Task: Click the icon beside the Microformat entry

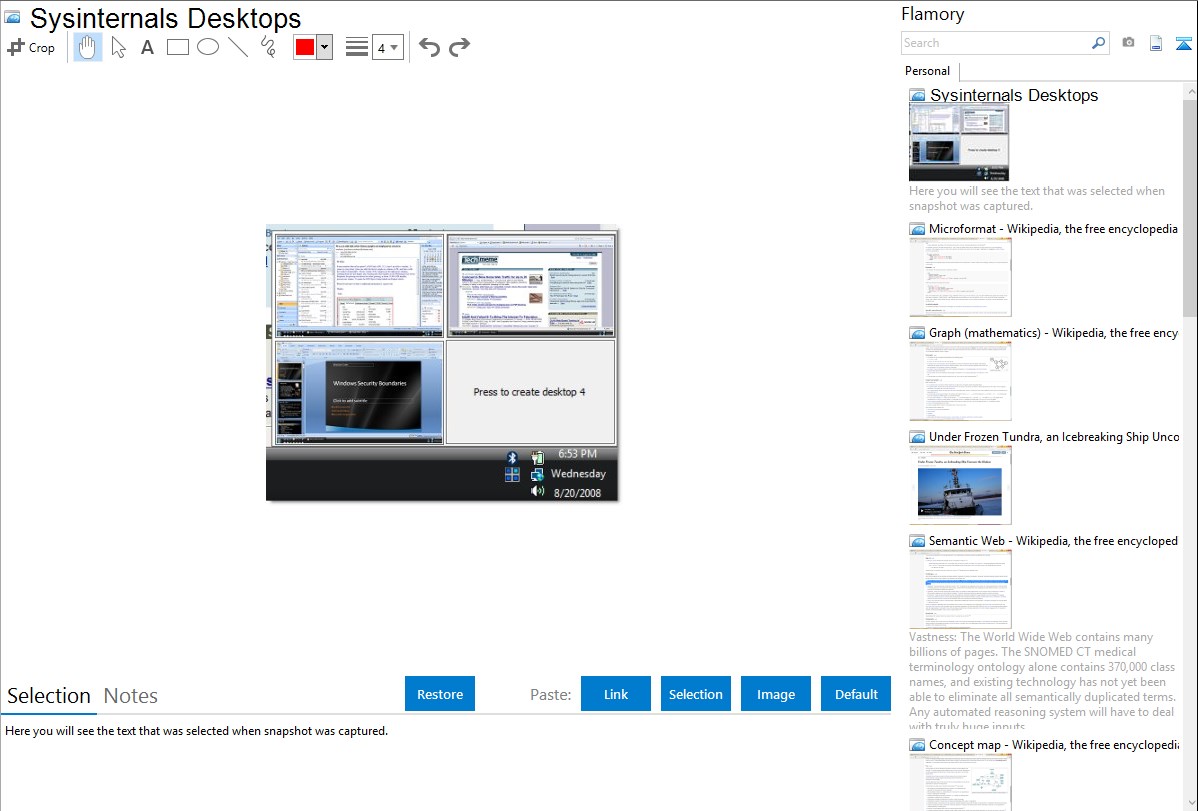Action: (x=917, y=229)
